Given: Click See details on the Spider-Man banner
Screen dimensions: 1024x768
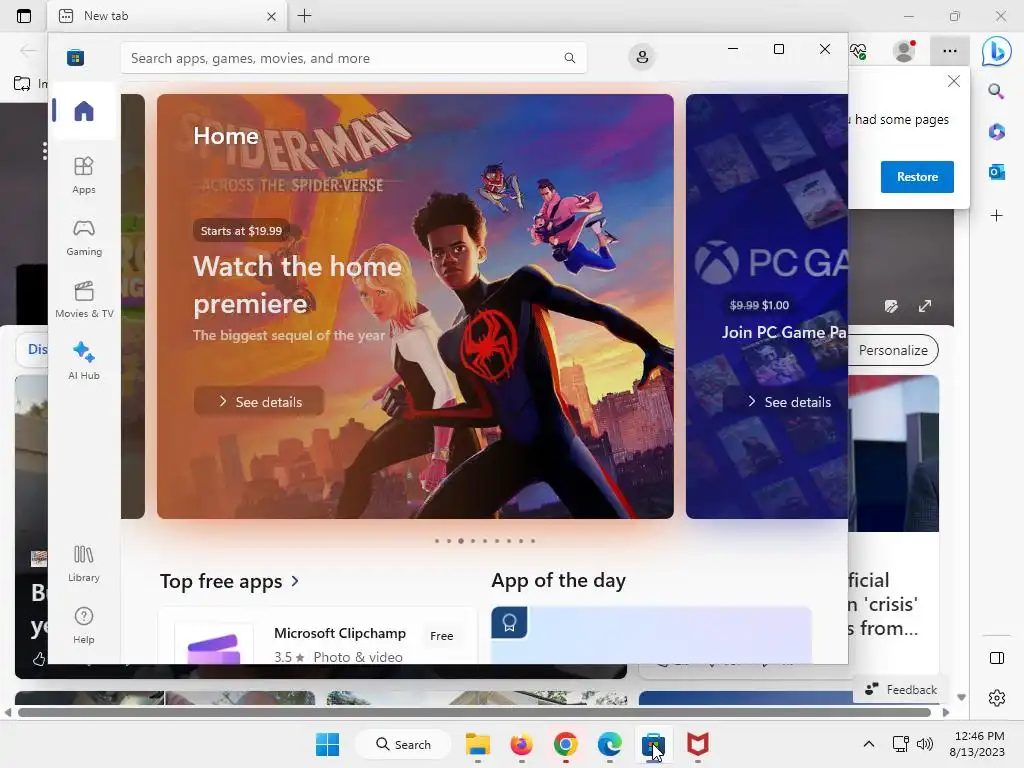Looking at the screenshot, I should tap(259, 402).
